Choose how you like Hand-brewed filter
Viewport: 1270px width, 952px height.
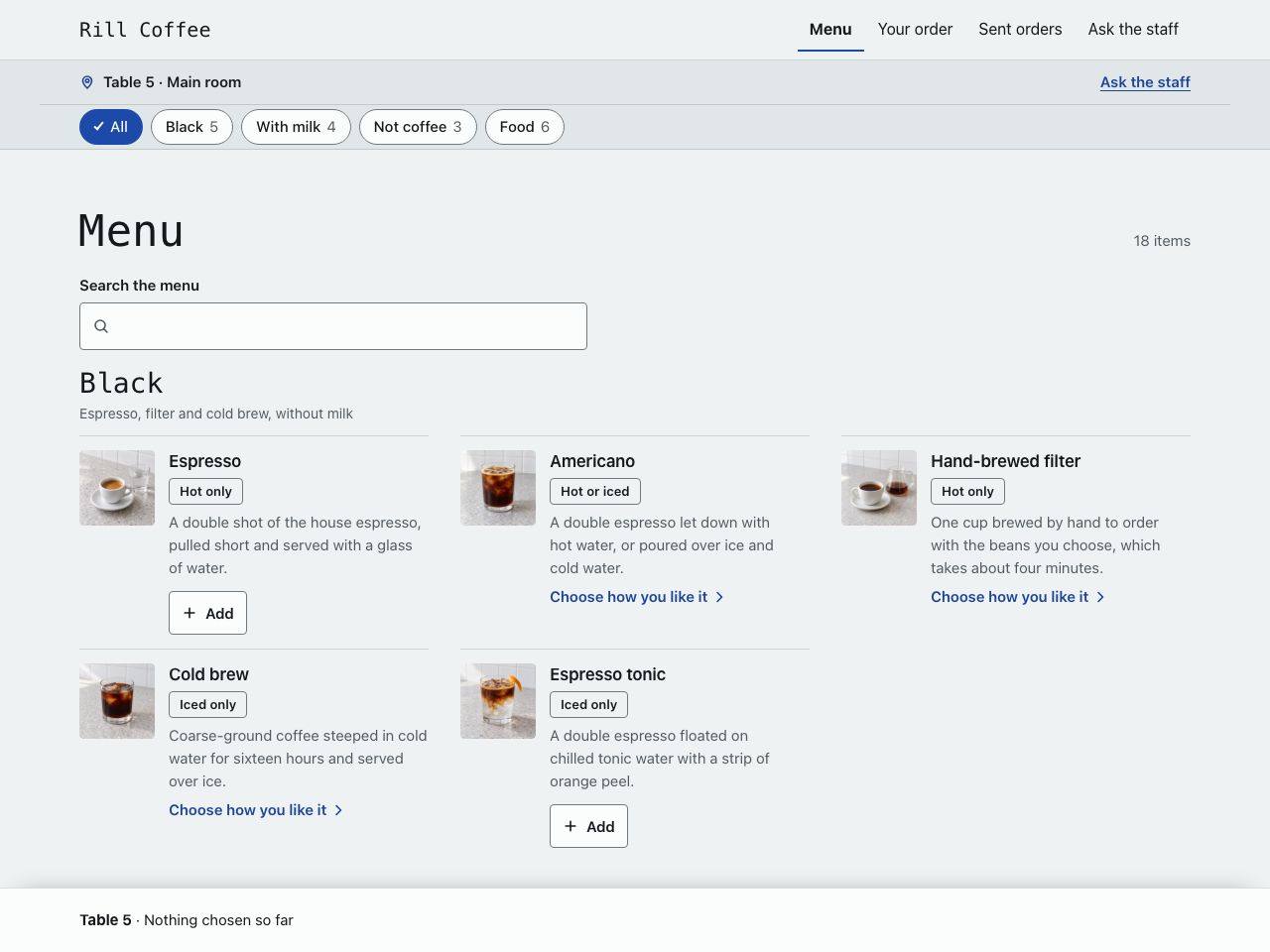[1018, 597]
